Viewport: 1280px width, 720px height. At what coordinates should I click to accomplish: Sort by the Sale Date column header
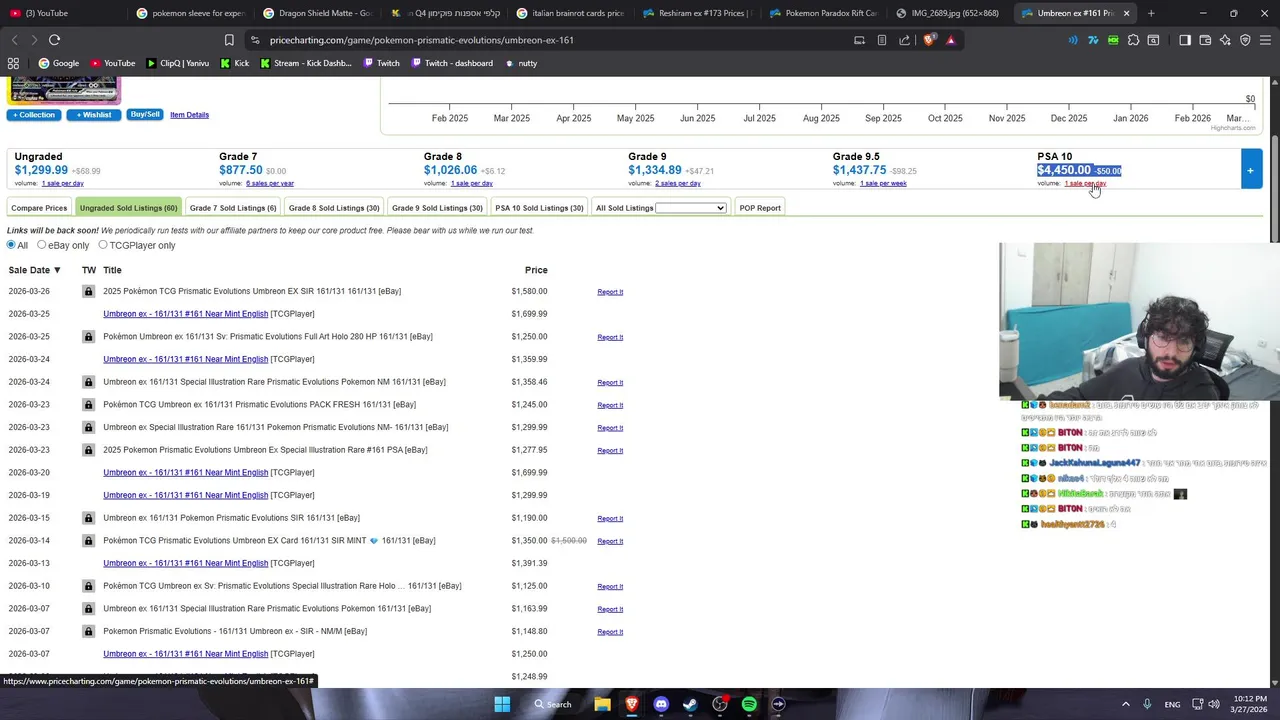point(34,270)
